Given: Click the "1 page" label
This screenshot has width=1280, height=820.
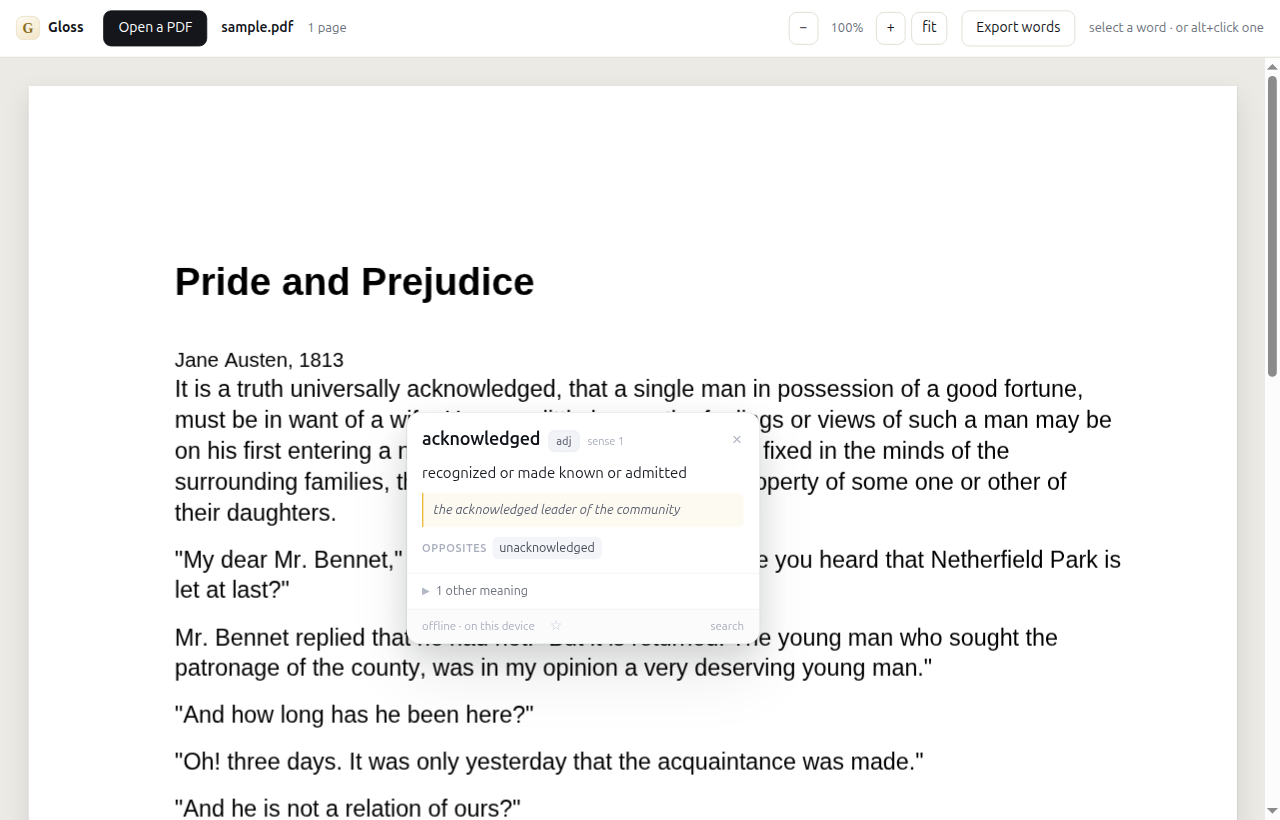Looking at the screenshot, I should [x=327, y=28].
